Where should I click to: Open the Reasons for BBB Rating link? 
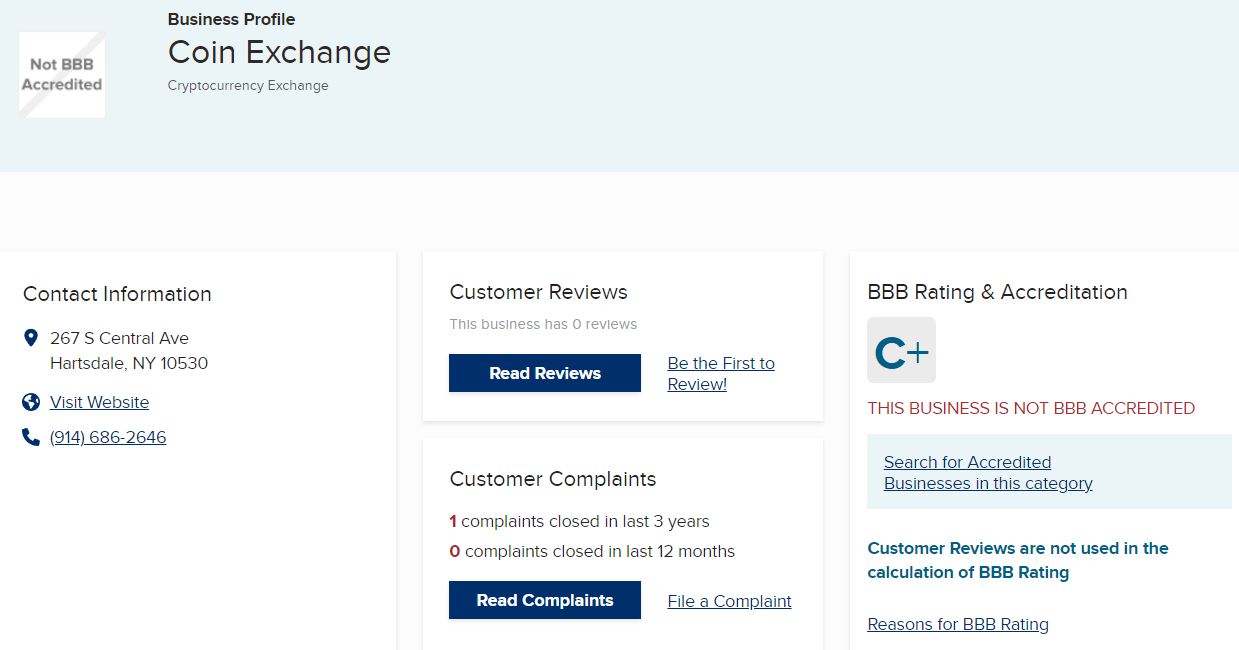coord(958,624)
